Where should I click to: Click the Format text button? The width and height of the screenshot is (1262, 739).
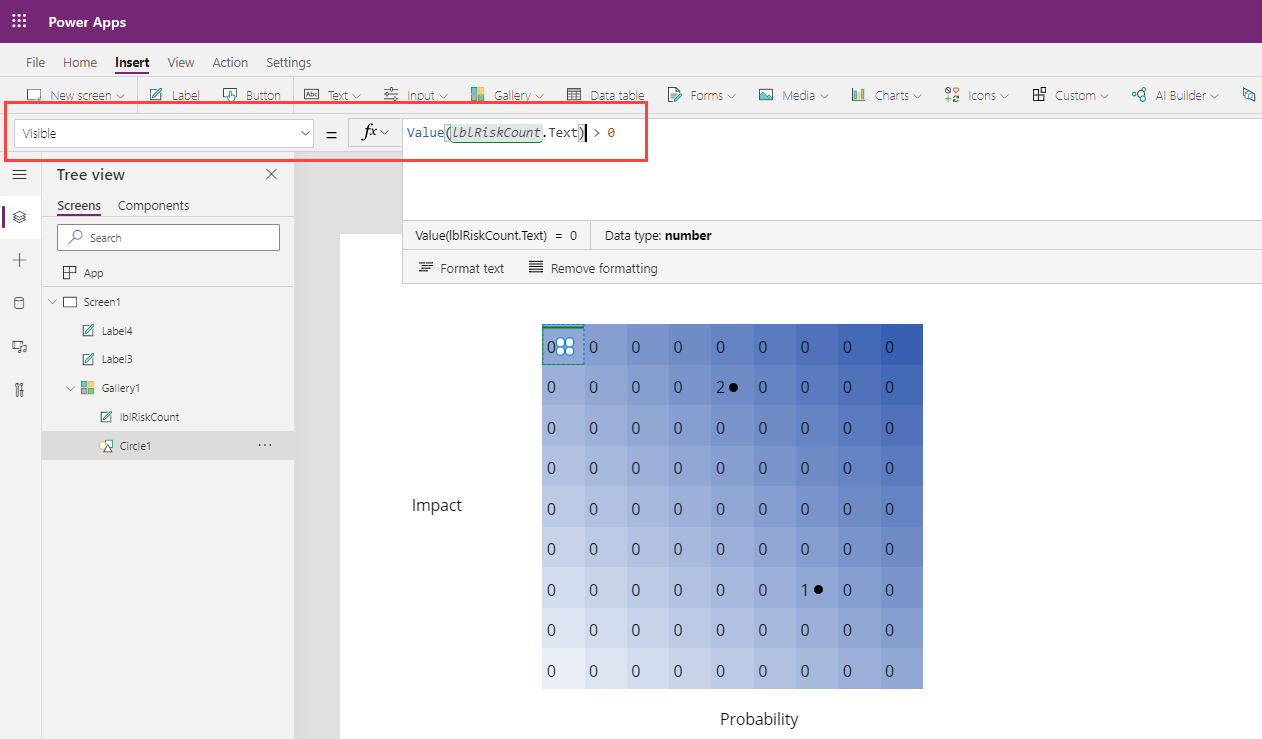[461, 268]
